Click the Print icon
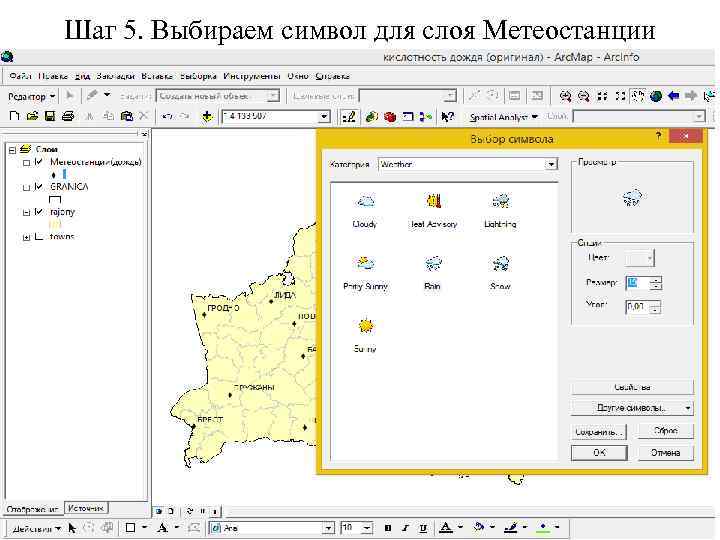 point(68,116)
